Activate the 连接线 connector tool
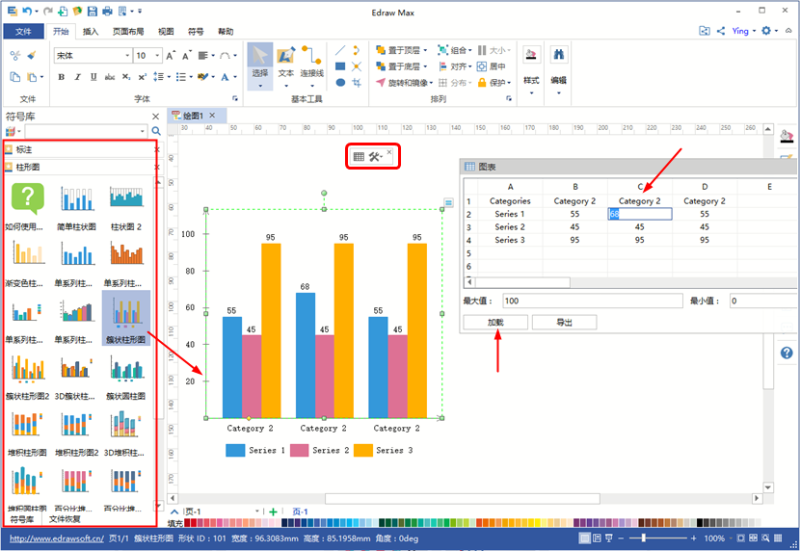 (312, 60)
